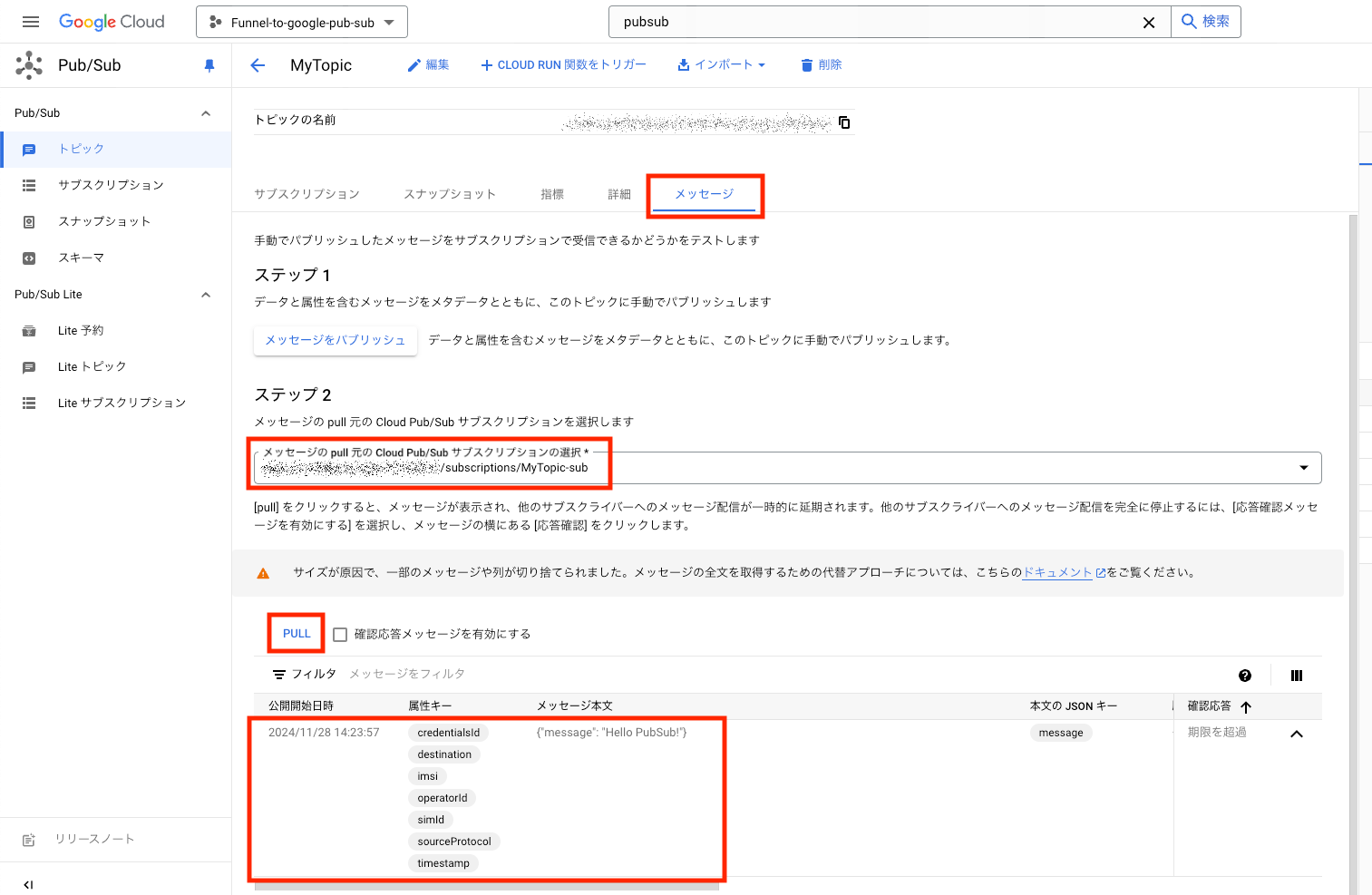Click the destination attribute chip
Viewport: 1372px width, 895px height.
pyautogui.click(x=444, y=754)
